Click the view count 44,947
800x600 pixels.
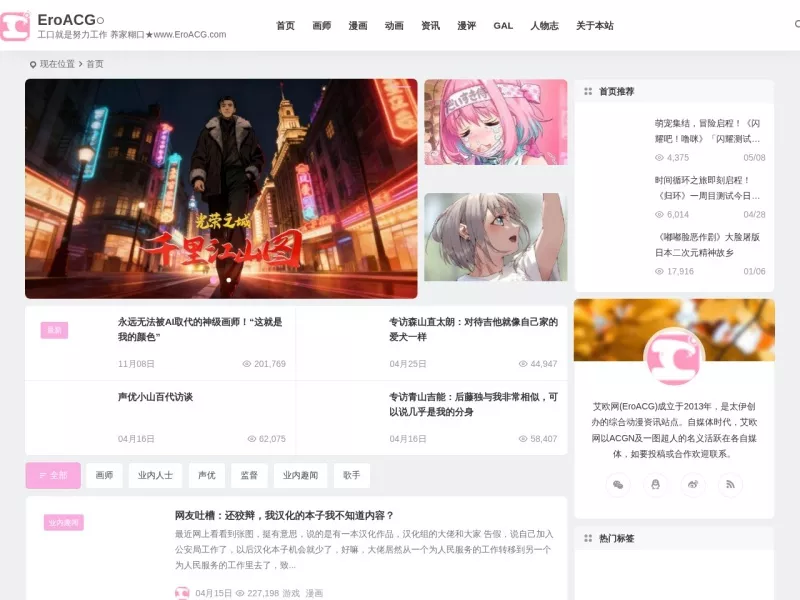[x=544, y=364]
